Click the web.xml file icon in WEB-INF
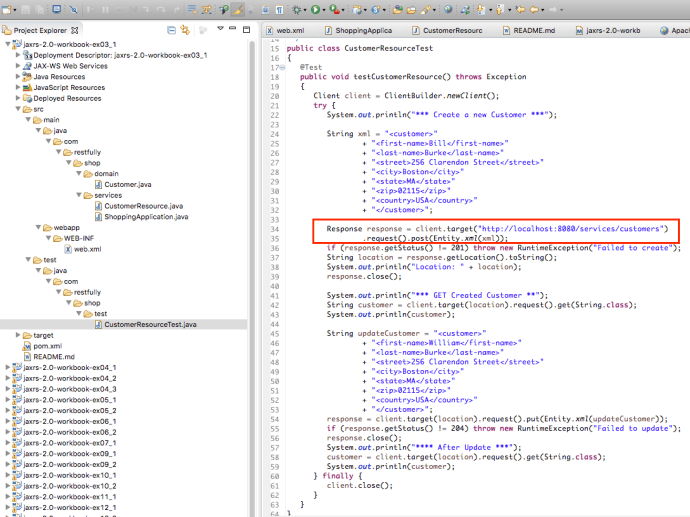This screenshot has width=690, height=517. [x=67, y=249]
